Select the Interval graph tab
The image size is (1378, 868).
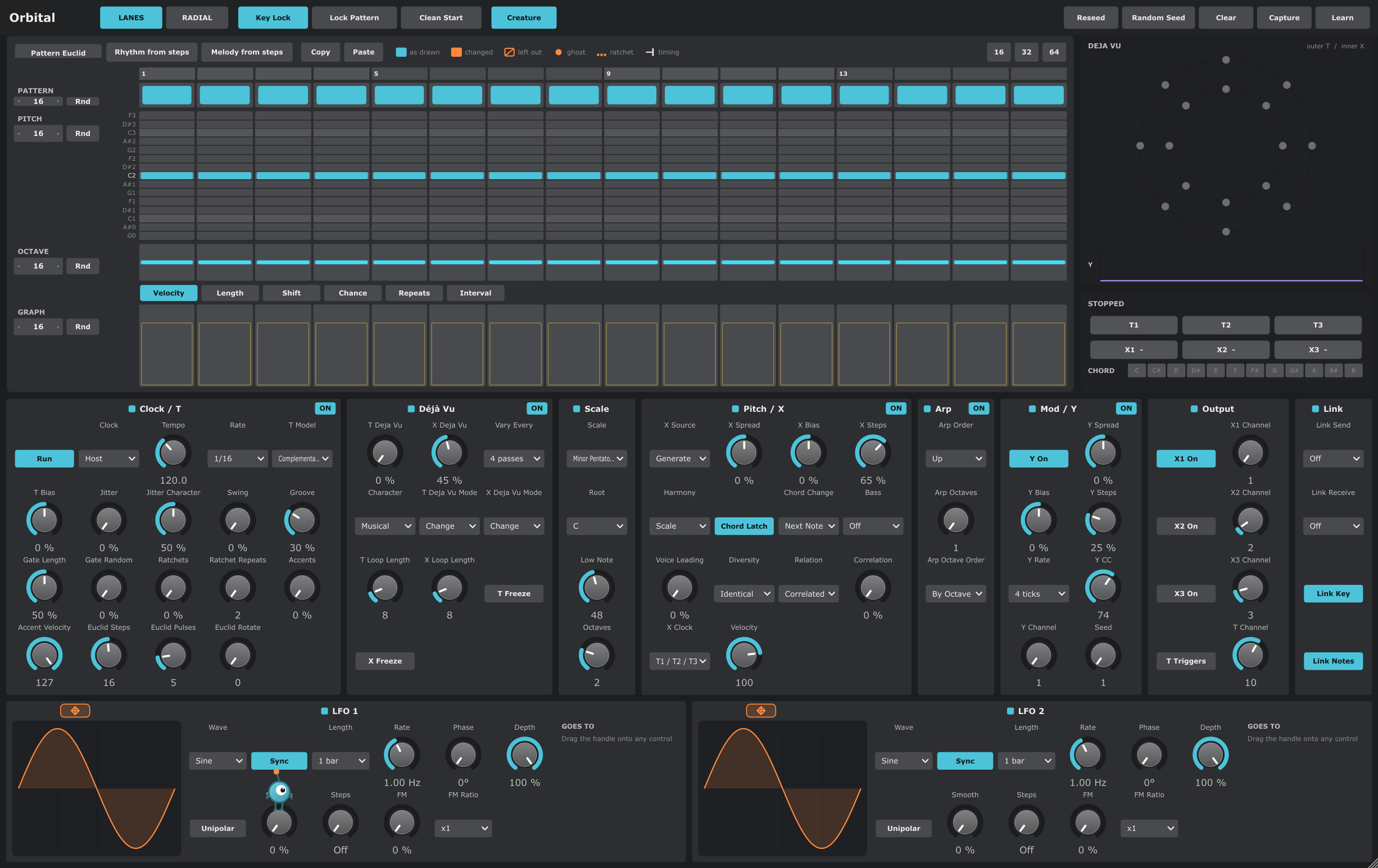(475, 293)
